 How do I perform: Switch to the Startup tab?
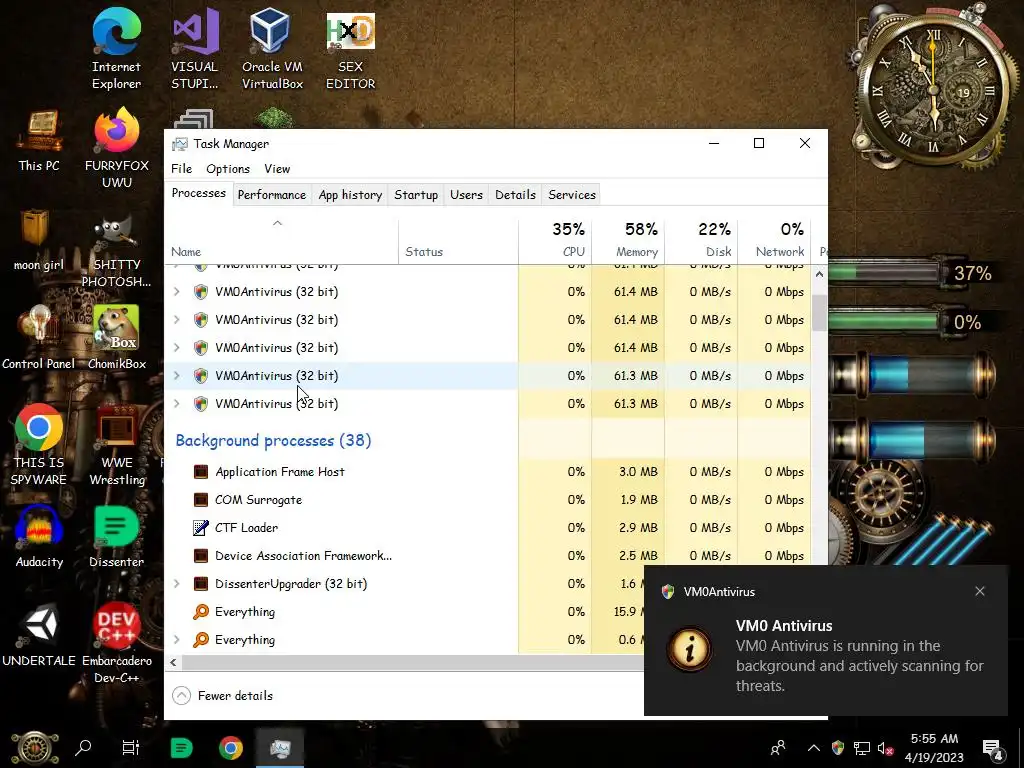pyautogui.click(x=416, y=195)
